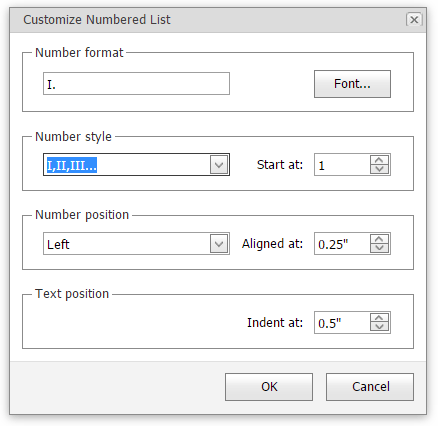Screen dimensions: 438x426
Task: Decrease the Indent at value
Action: coord(379,327)
